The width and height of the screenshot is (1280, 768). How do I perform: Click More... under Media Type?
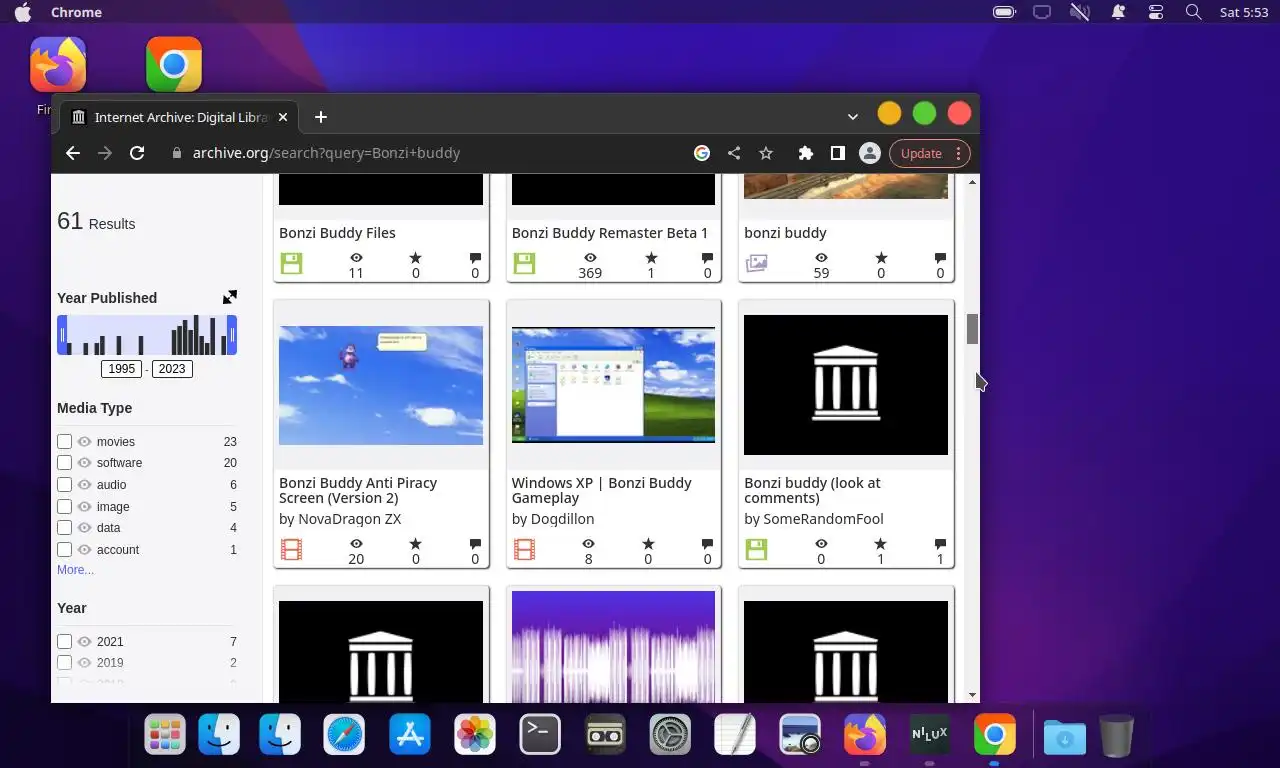tap(75, 570)
